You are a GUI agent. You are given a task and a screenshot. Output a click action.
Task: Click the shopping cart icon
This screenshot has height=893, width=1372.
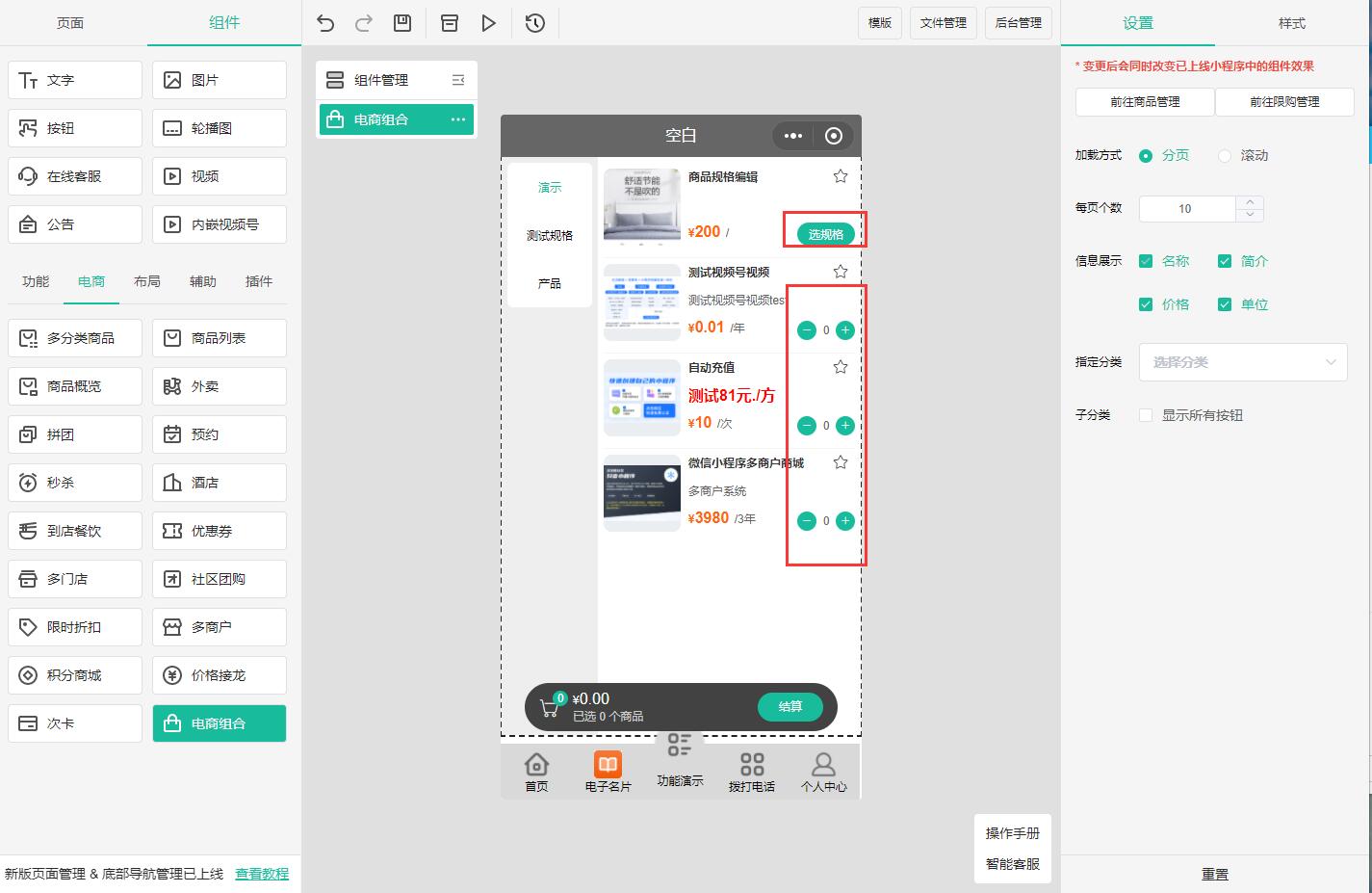(550, 708)
